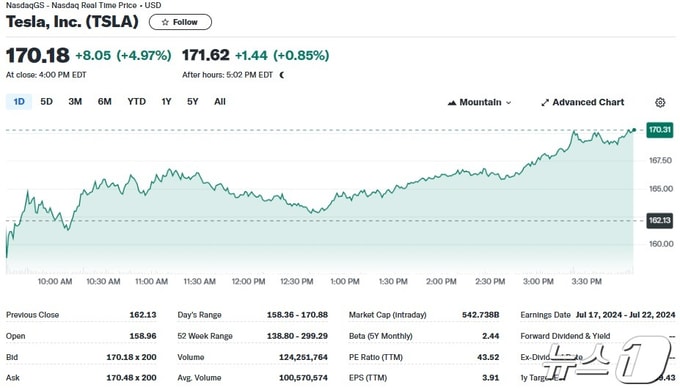
Task: View the 5Y price history
Action: coord(193,102)
